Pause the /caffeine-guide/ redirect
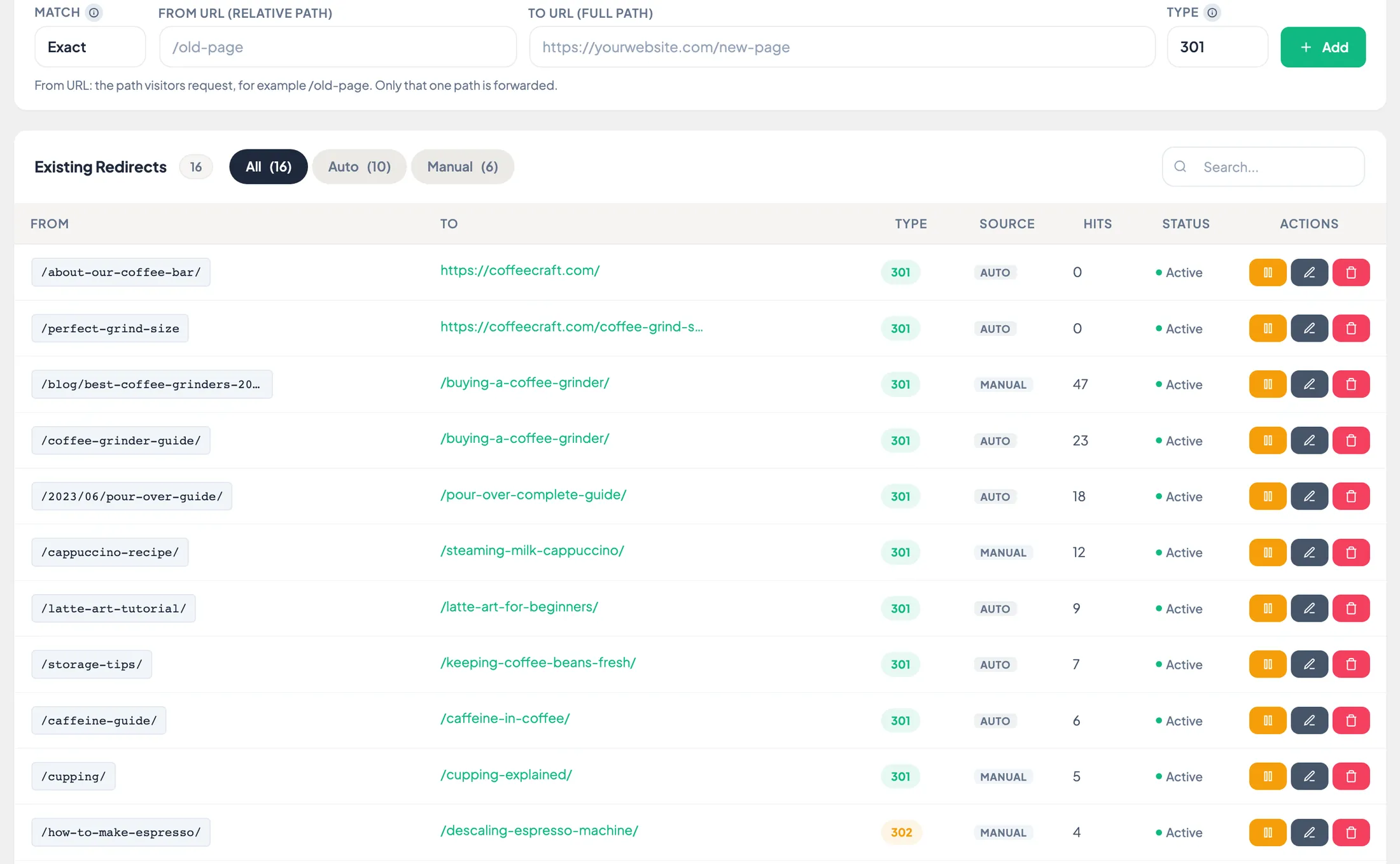Screen dimensions: 1400x864 point(1268,720)
